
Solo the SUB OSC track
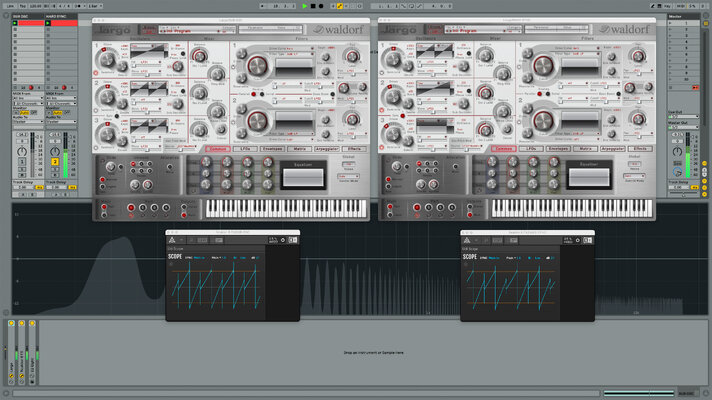[22, 169]
